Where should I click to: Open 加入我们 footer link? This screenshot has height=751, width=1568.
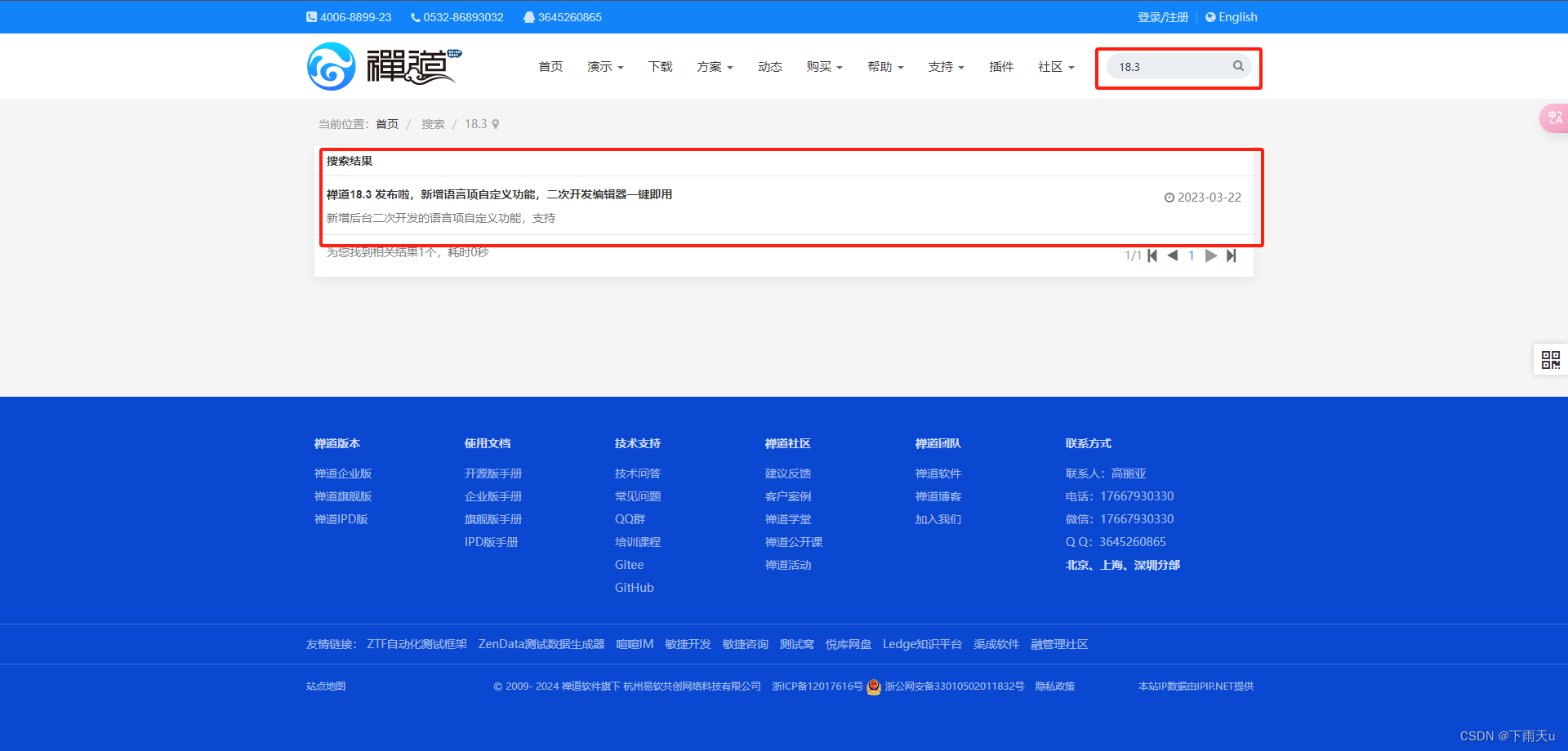(938, 519)
